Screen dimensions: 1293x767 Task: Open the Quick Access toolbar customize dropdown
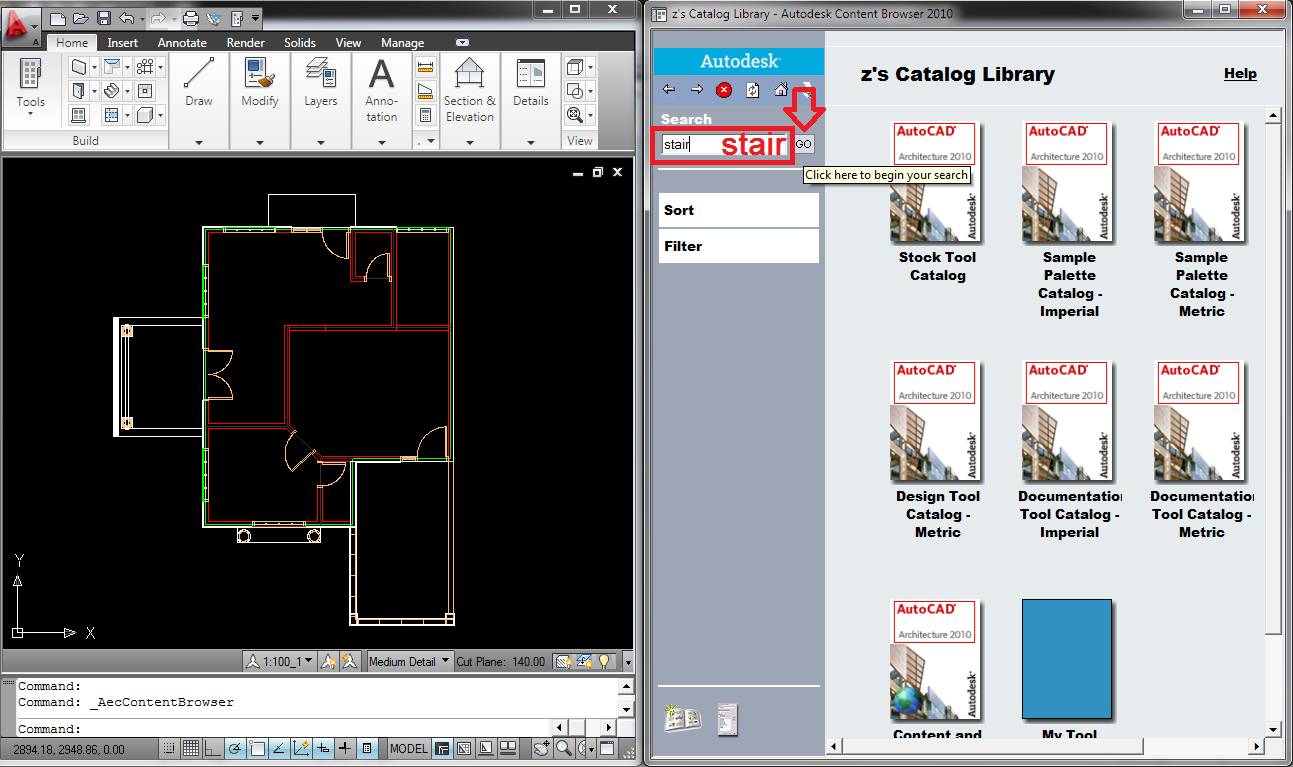tap(256, 18)
